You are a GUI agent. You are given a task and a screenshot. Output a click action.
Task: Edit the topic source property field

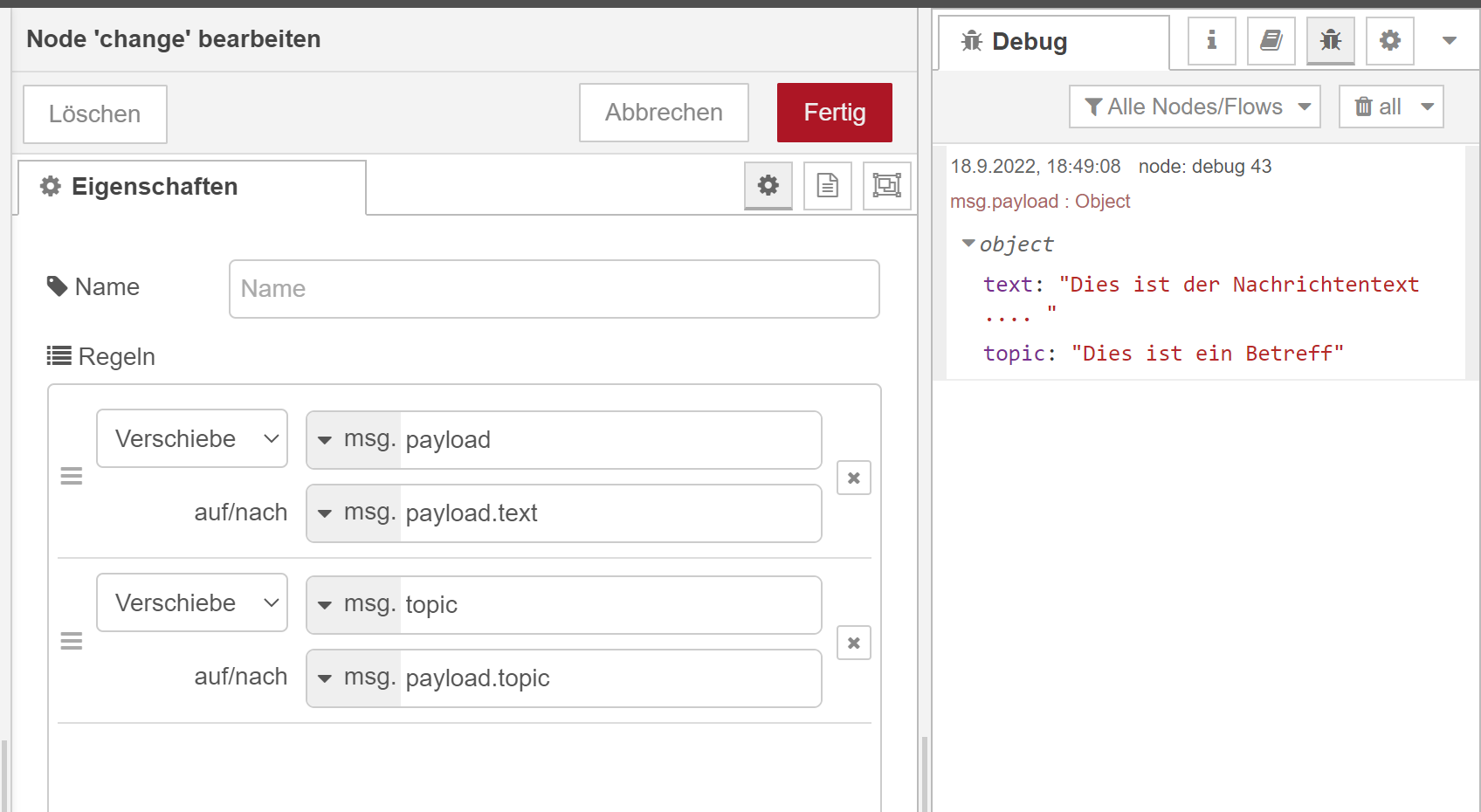[610, 604]
